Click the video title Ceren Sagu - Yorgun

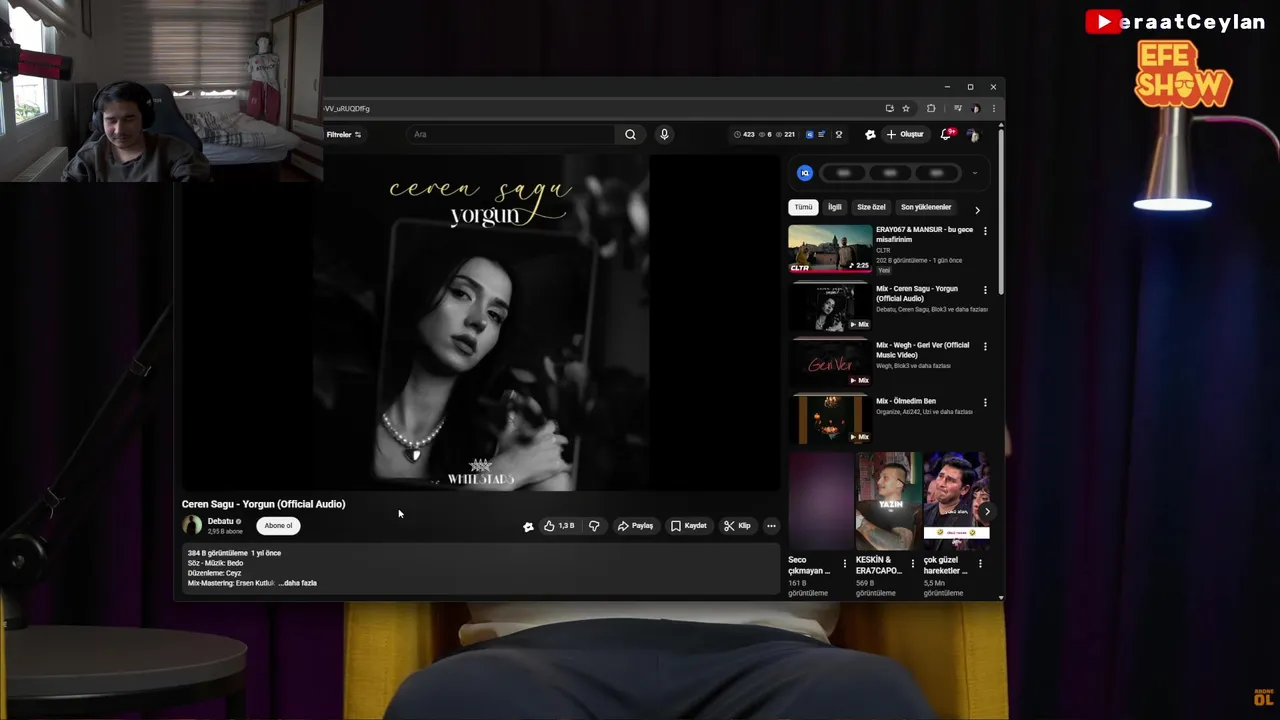coord(263,504)
